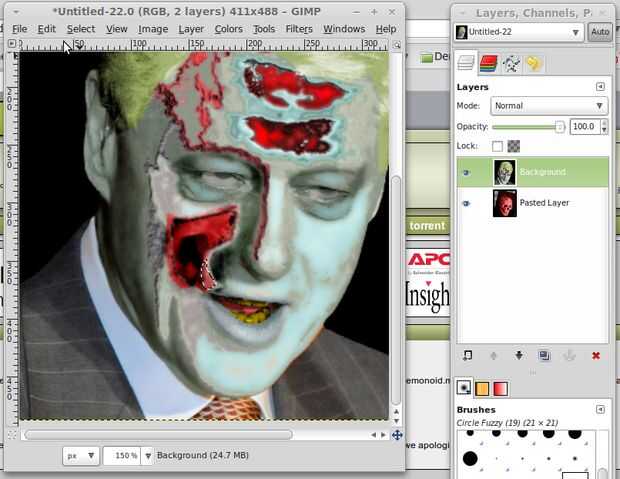This screenshot has width=620, height=479.
Task: Click the zoom-on-resize button at top right
Action: tap(397, 45)
